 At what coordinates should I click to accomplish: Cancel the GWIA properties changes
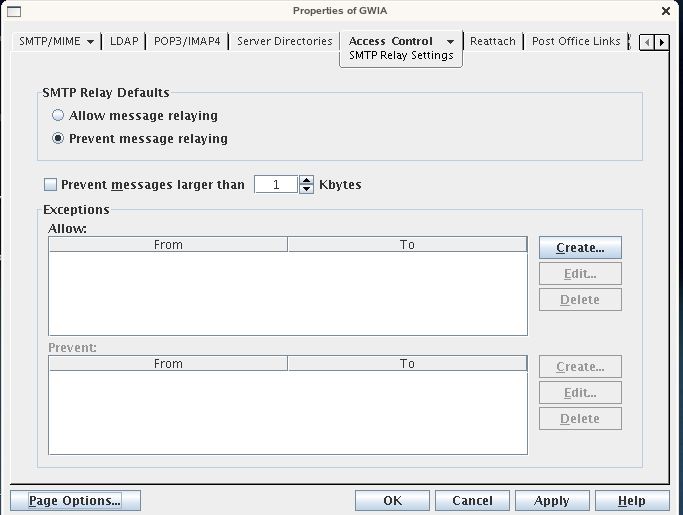472,501
